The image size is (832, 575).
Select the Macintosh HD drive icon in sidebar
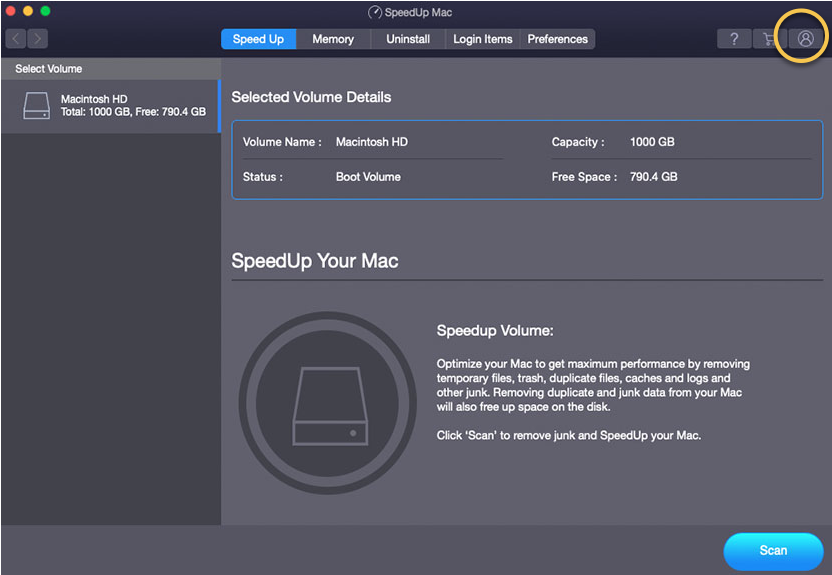click(37, 106)
